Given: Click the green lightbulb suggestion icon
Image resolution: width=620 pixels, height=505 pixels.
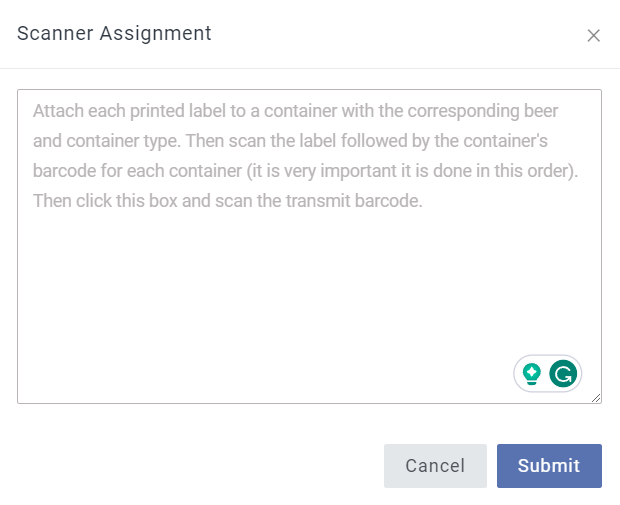Looking at the screenshot, I should coord(532,374).
